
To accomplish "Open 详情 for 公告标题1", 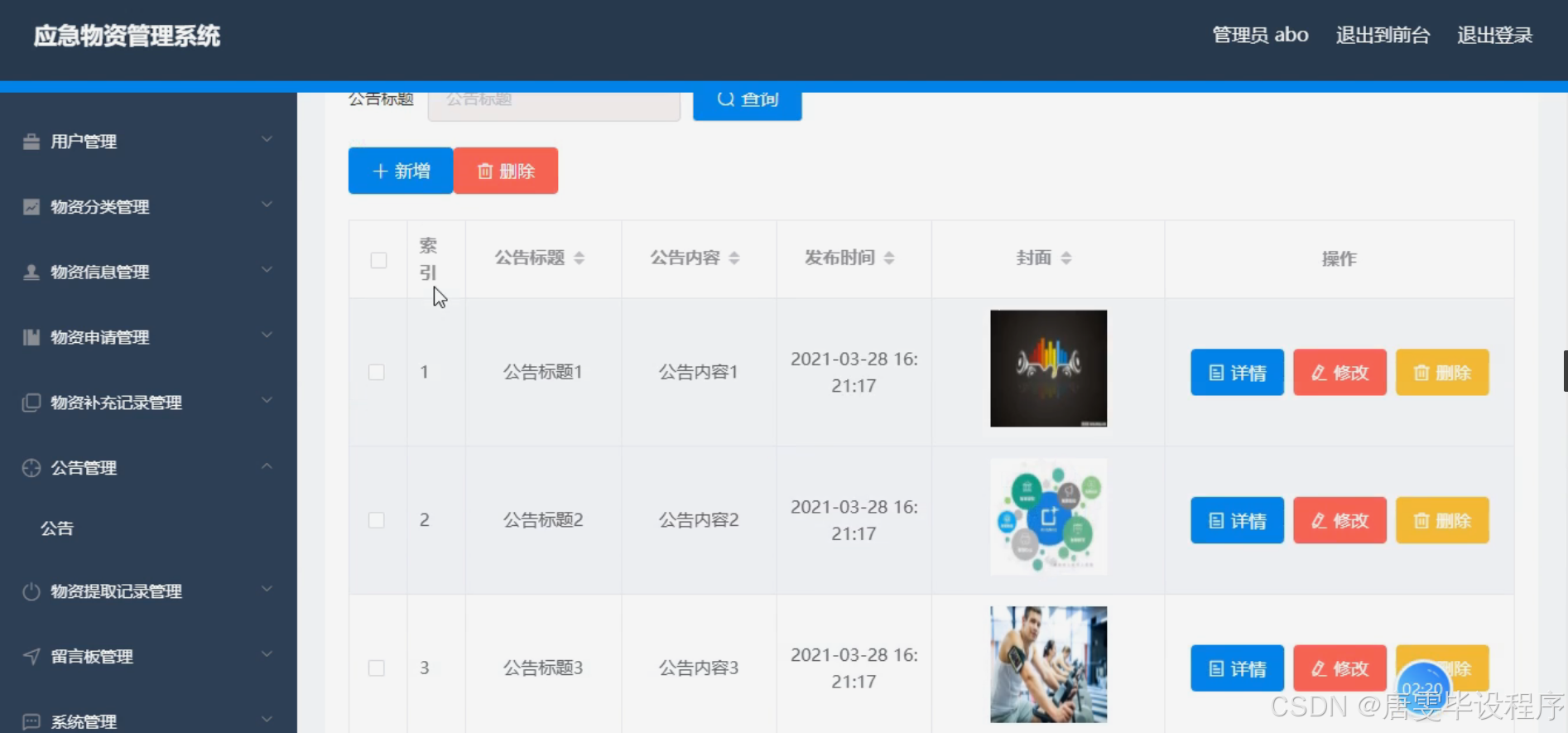I will pyautogui.click(x=1237, y=373).
